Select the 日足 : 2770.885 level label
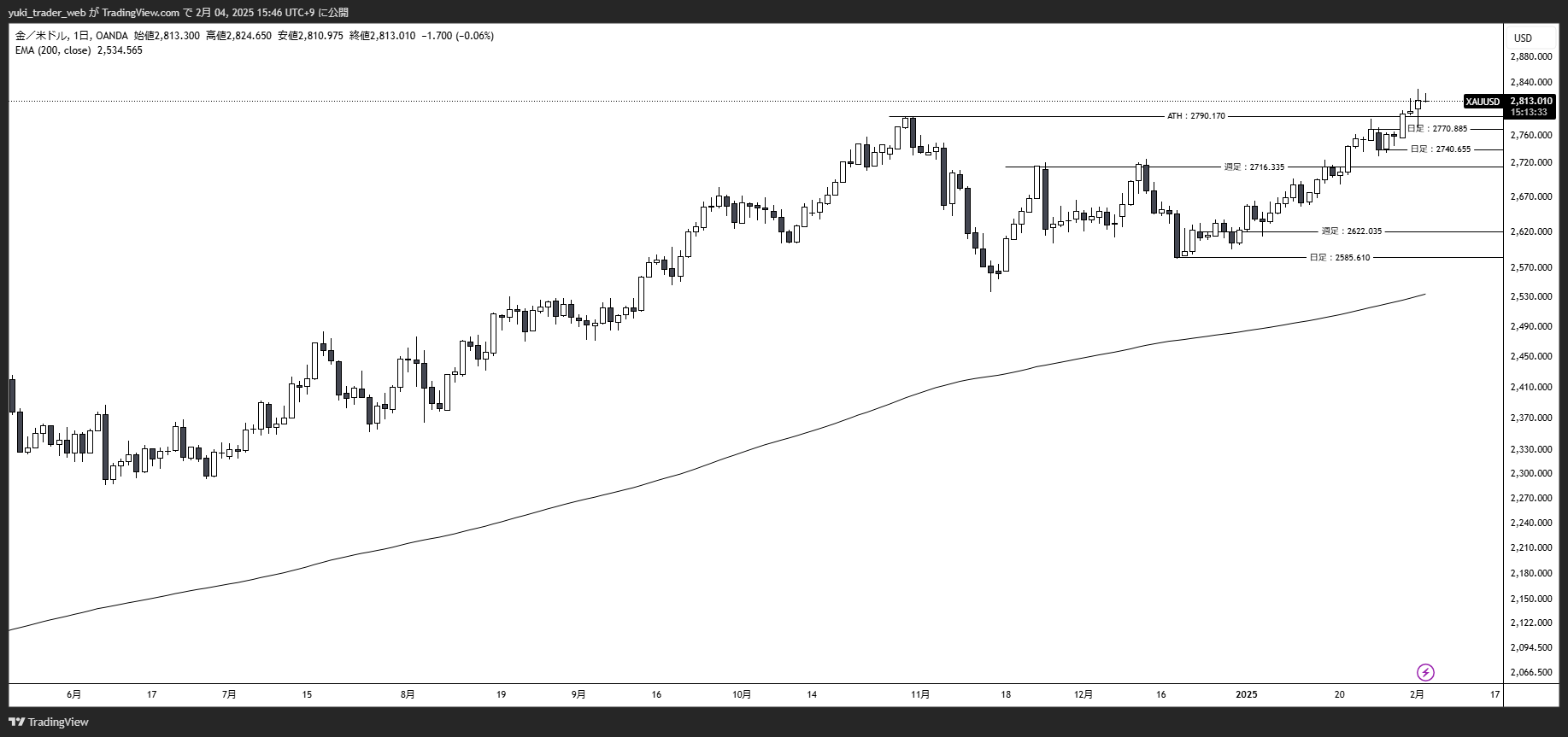 1437,129
